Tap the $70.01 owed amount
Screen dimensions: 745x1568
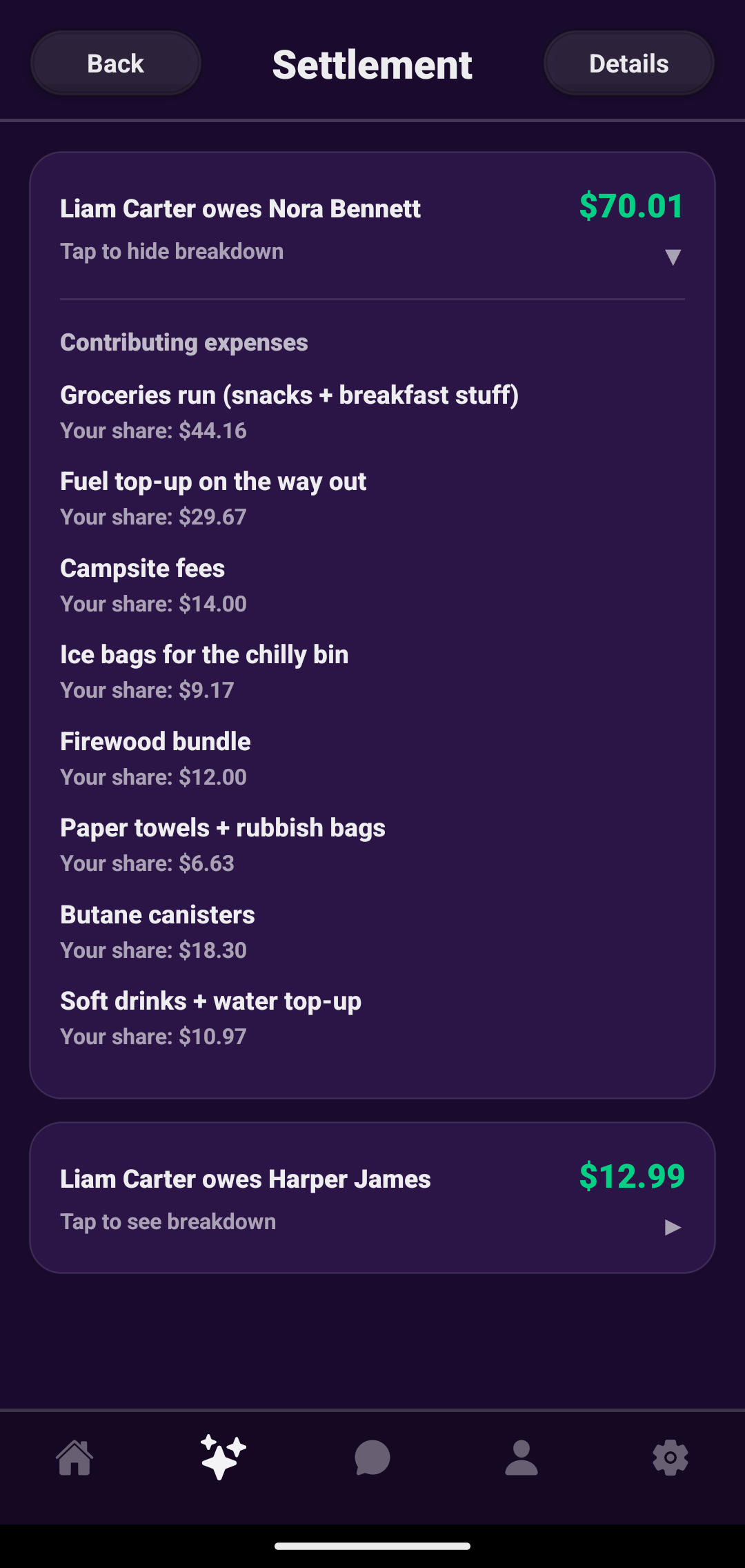[631, 206]
